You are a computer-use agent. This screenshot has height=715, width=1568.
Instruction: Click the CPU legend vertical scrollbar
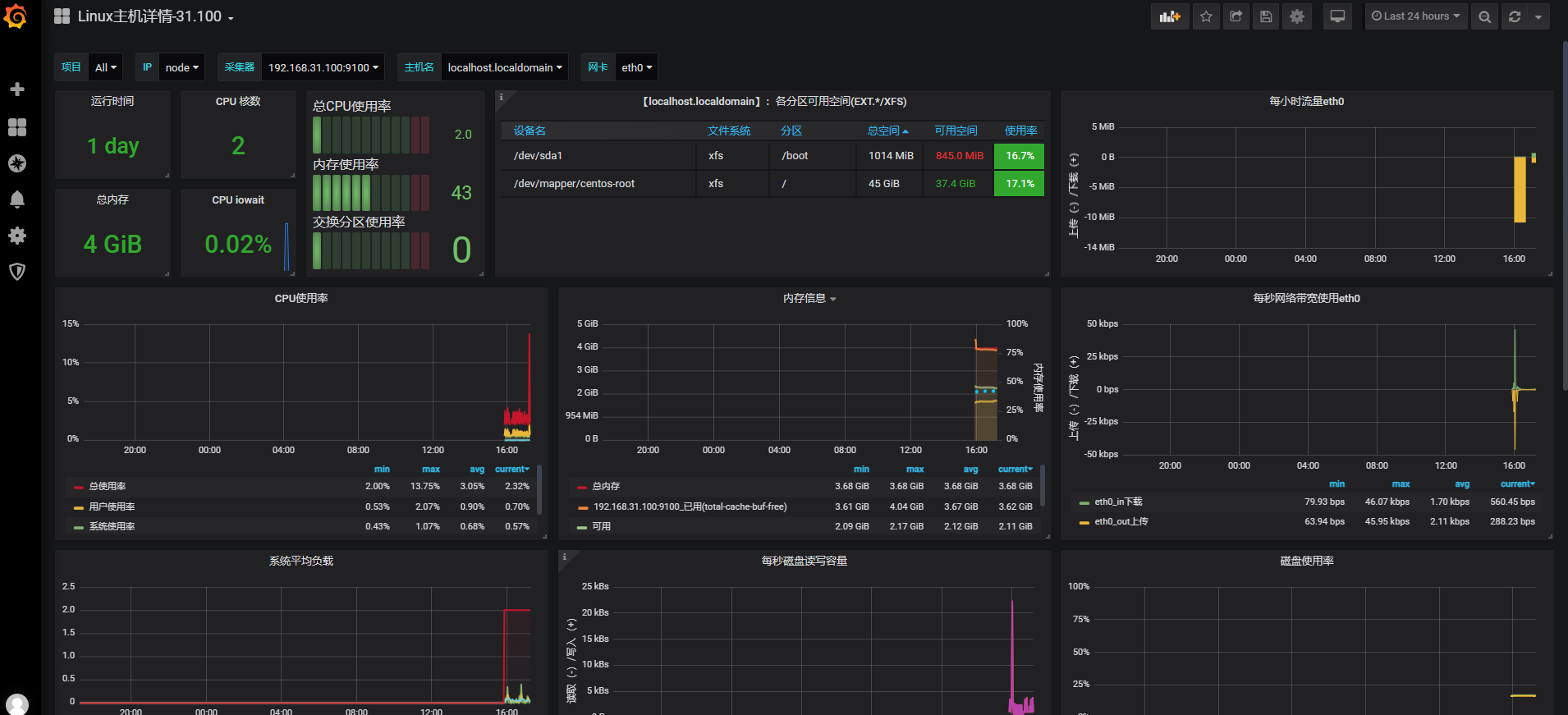point(539,488)
